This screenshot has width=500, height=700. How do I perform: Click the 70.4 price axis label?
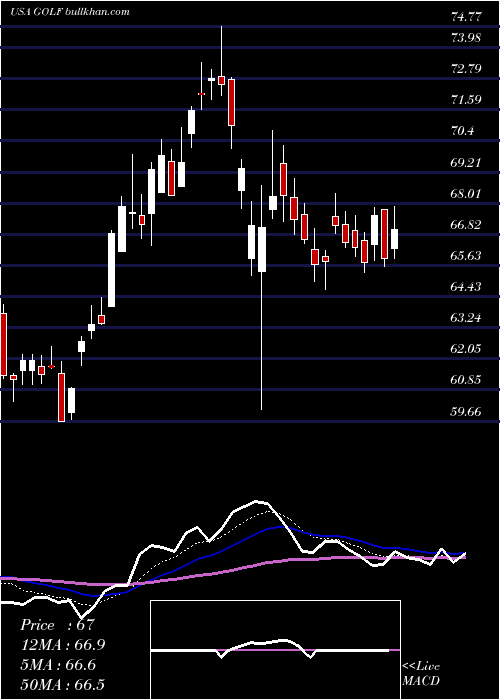(x=462, y=131)
